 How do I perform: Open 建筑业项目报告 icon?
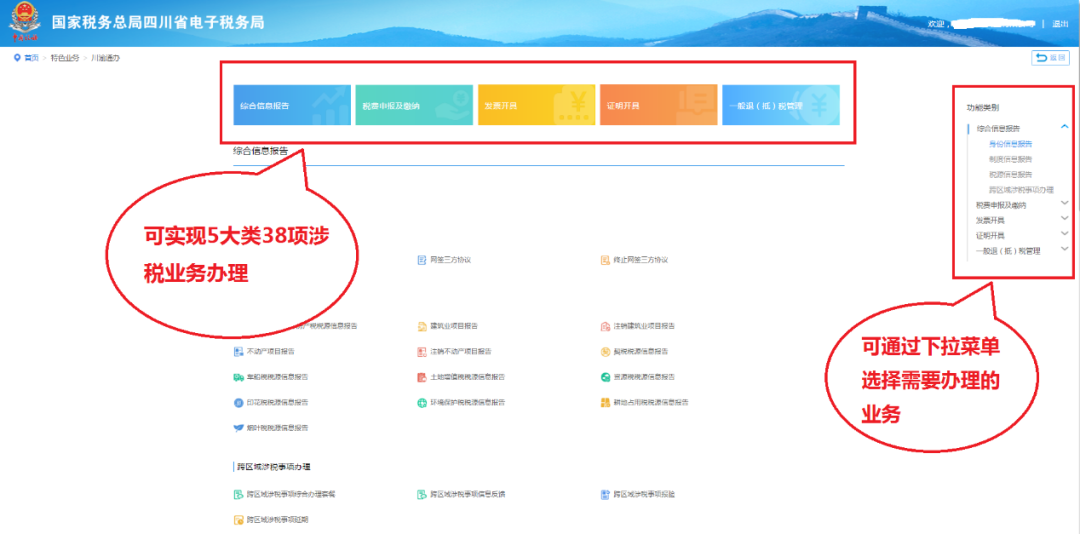pos(422,326)
